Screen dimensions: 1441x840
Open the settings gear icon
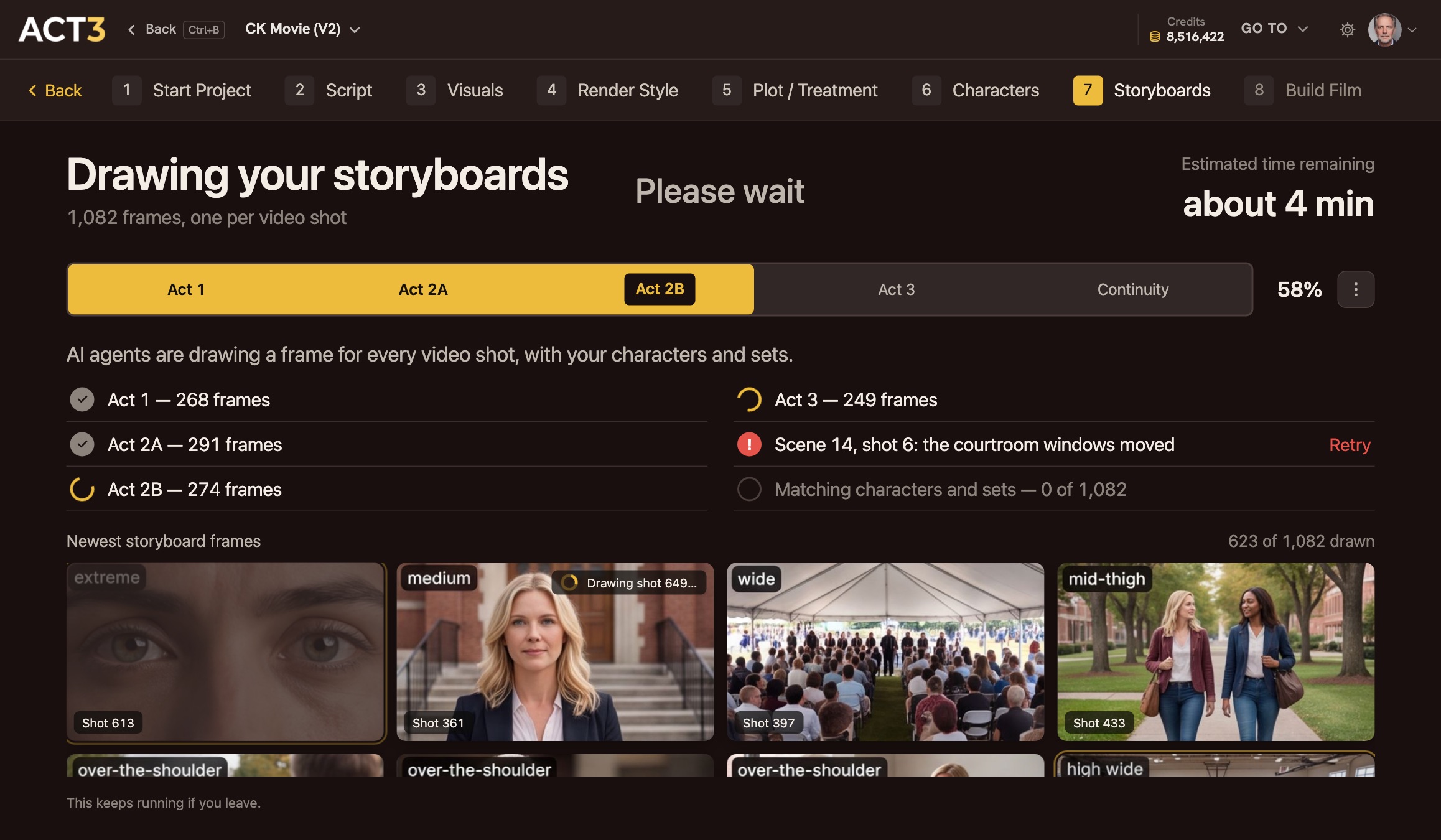tap(1347, 29)
